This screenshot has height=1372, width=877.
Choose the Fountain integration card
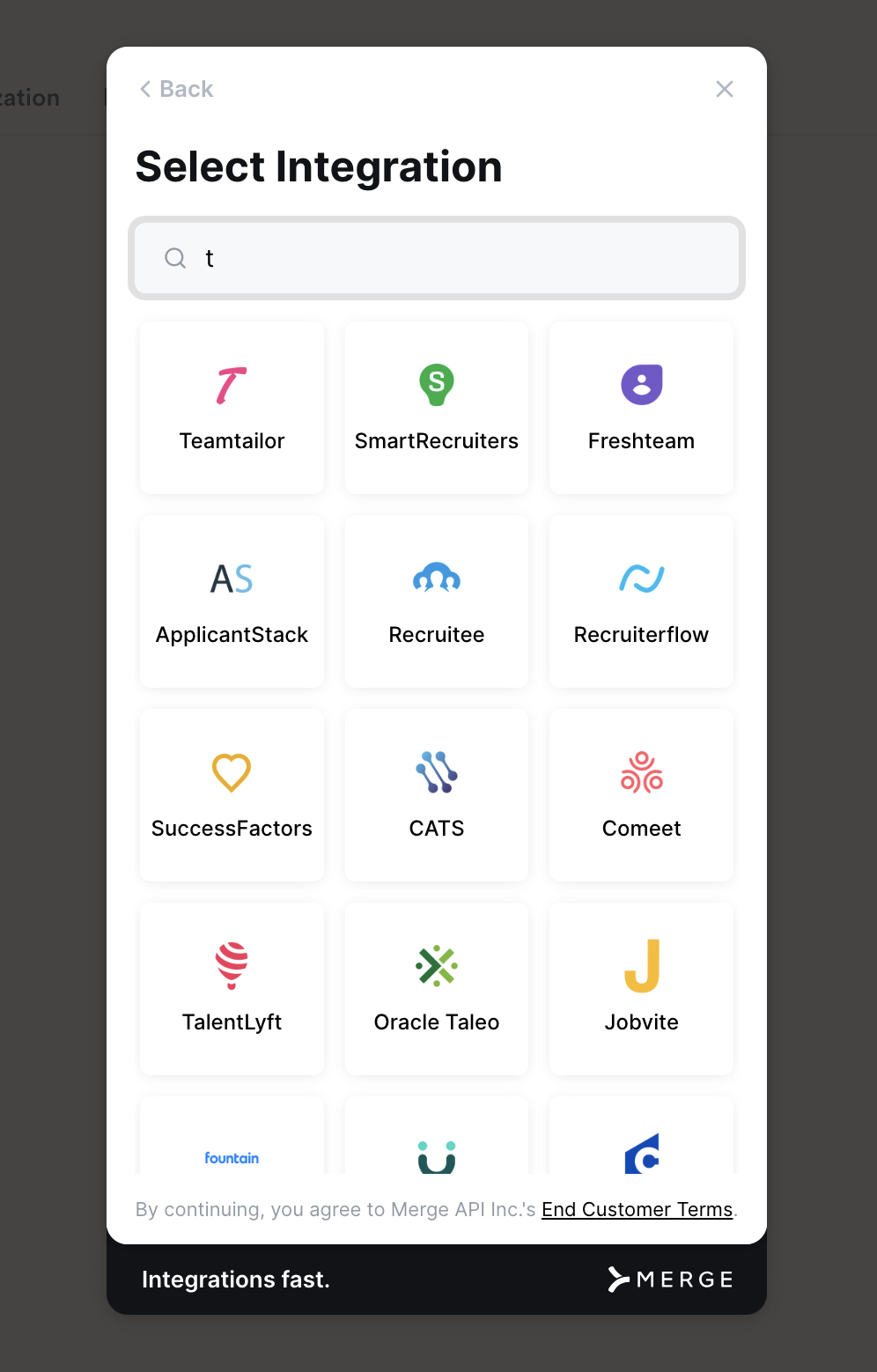click(232, 1135)
